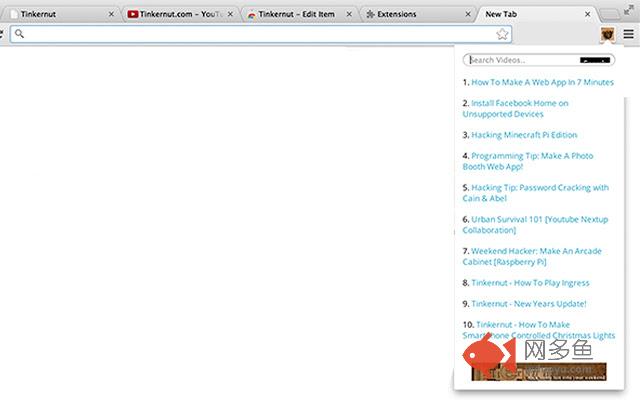Image resolution: width=640 pixels, height=400 pixels.
Task: Close the New Tab tab
Action: tap(587, 14)
